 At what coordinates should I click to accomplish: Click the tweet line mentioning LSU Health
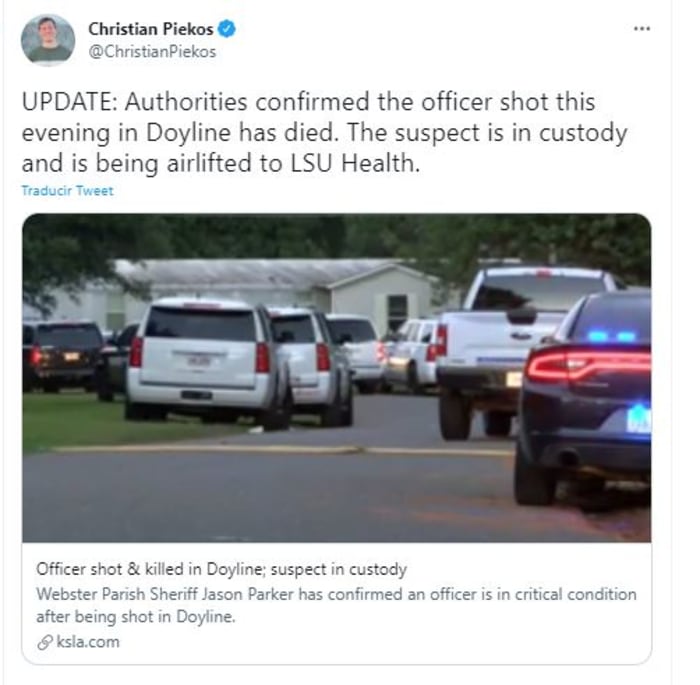pos(221,163)
